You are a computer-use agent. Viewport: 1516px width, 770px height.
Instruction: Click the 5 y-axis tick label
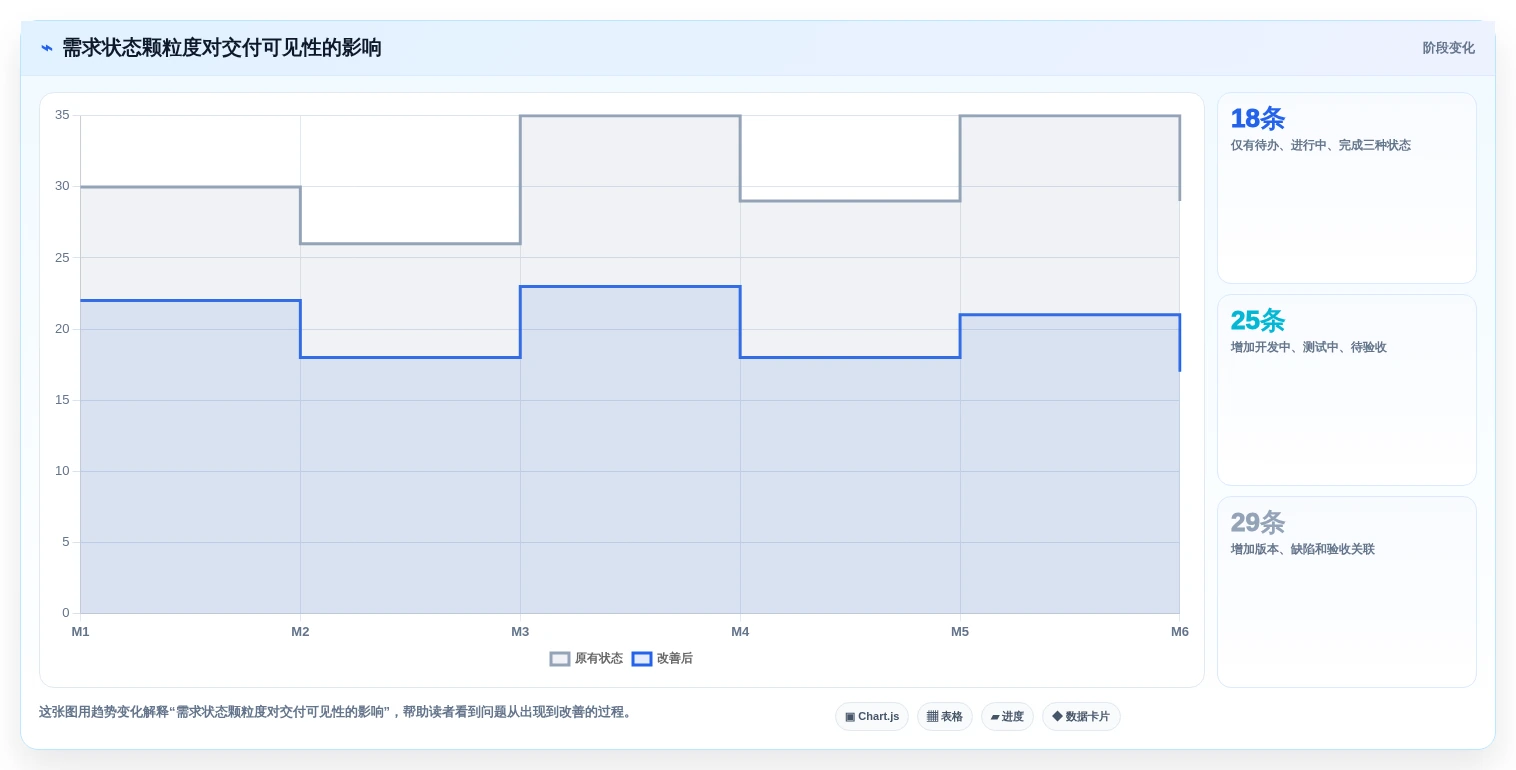[x=66, y=542]
